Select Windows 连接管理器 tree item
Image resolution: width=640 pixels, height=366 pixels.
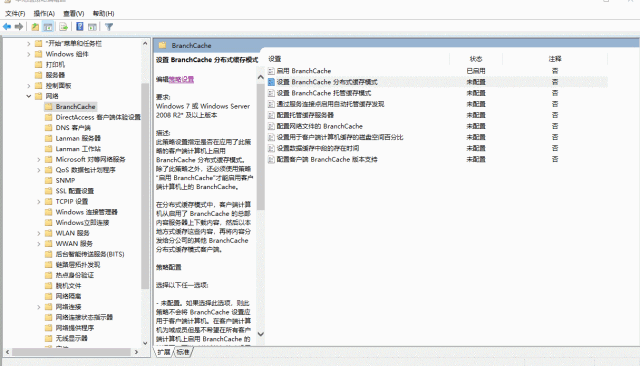87,212
